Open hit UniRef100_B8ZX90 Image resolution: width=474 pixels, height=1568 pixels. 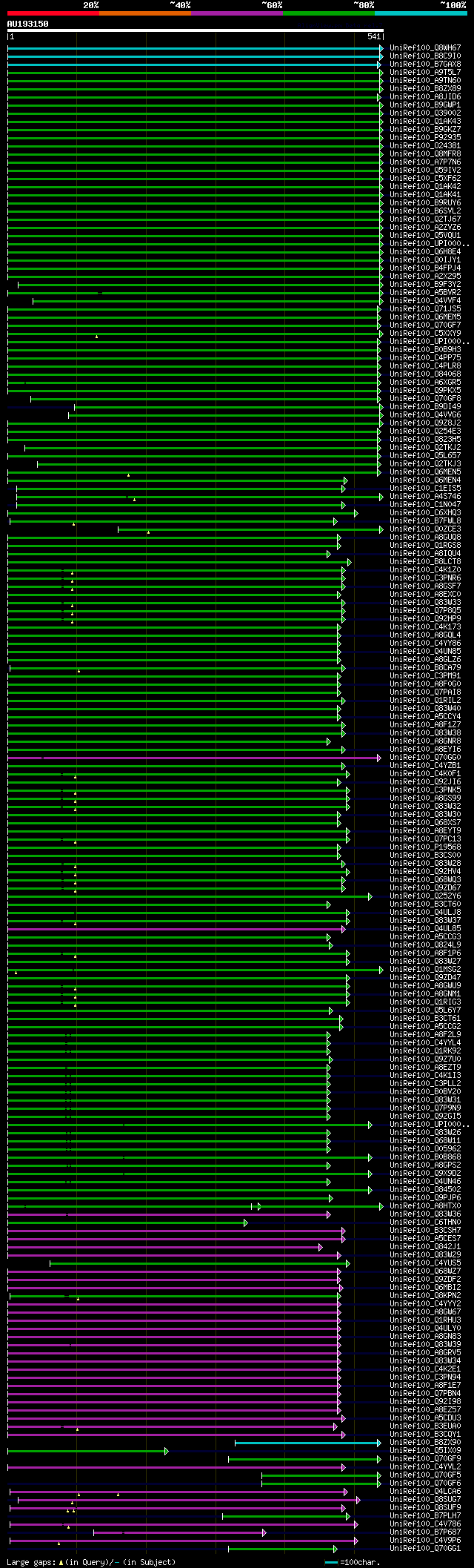click(x=425, y=1442)
